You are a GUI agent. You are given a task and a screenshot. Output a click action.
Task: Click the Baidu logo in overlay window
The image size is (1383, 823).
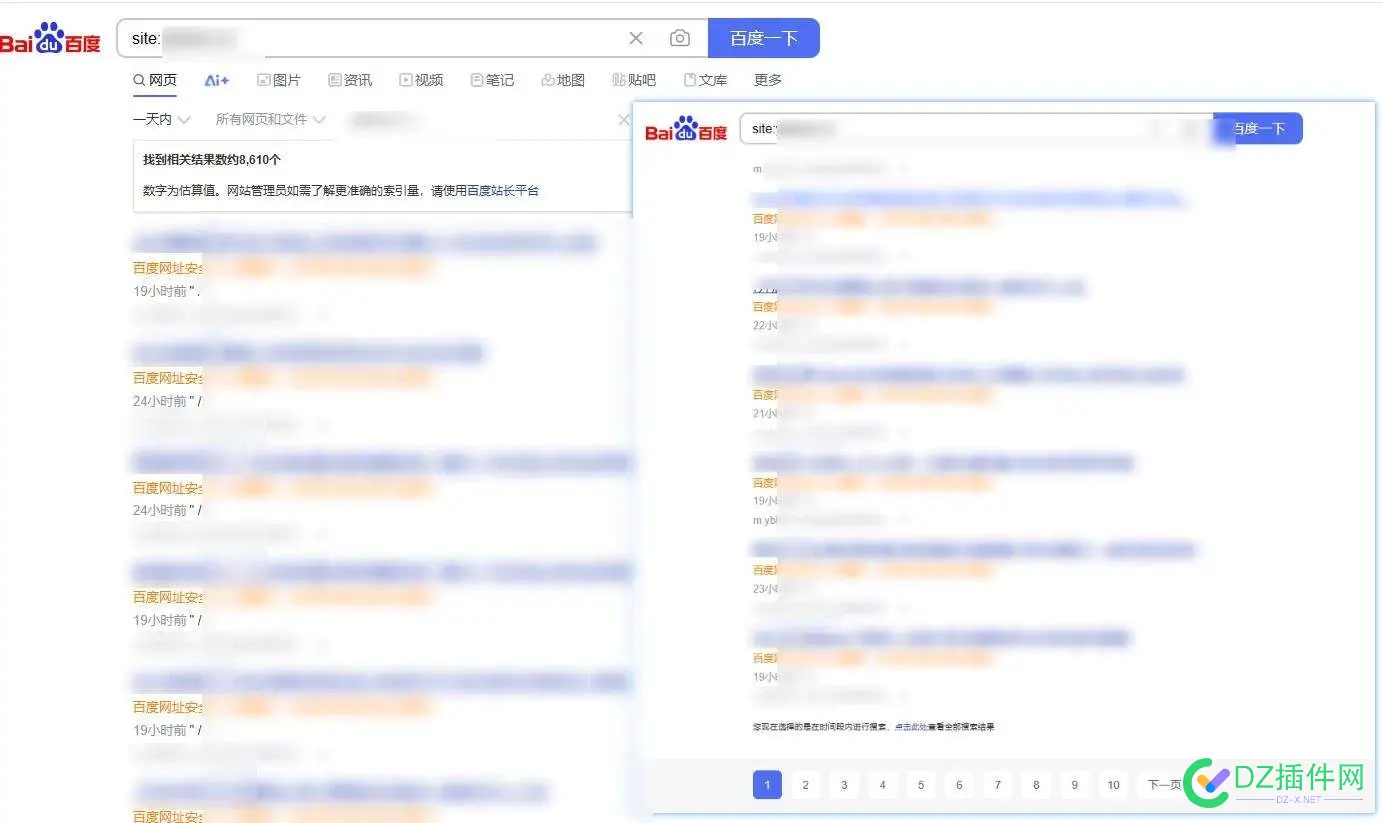point(686,130)
